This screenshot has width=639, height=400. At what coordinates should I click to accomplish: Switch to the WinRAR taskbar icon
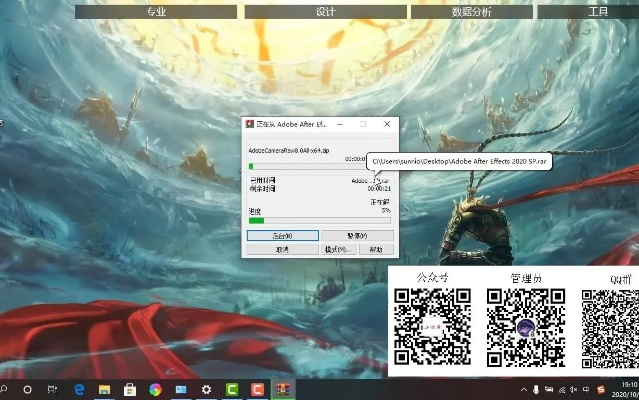(283, 390)
